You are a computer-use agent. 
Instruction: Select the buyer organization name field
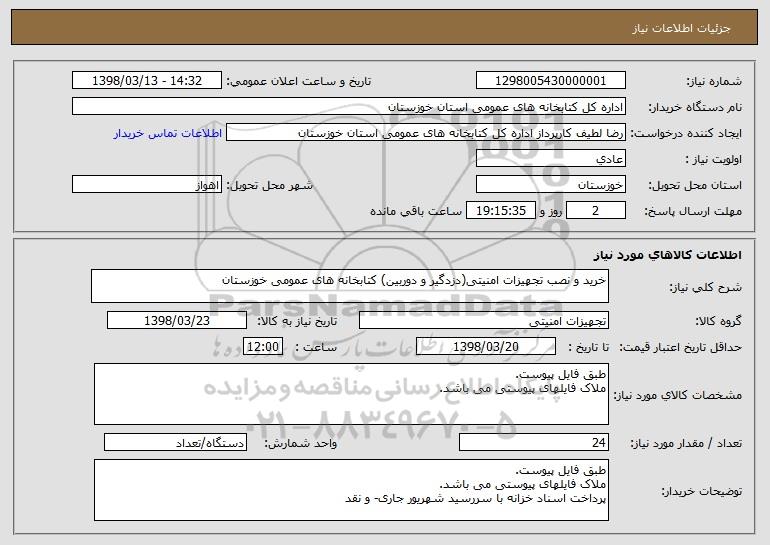tap(349, 107)
